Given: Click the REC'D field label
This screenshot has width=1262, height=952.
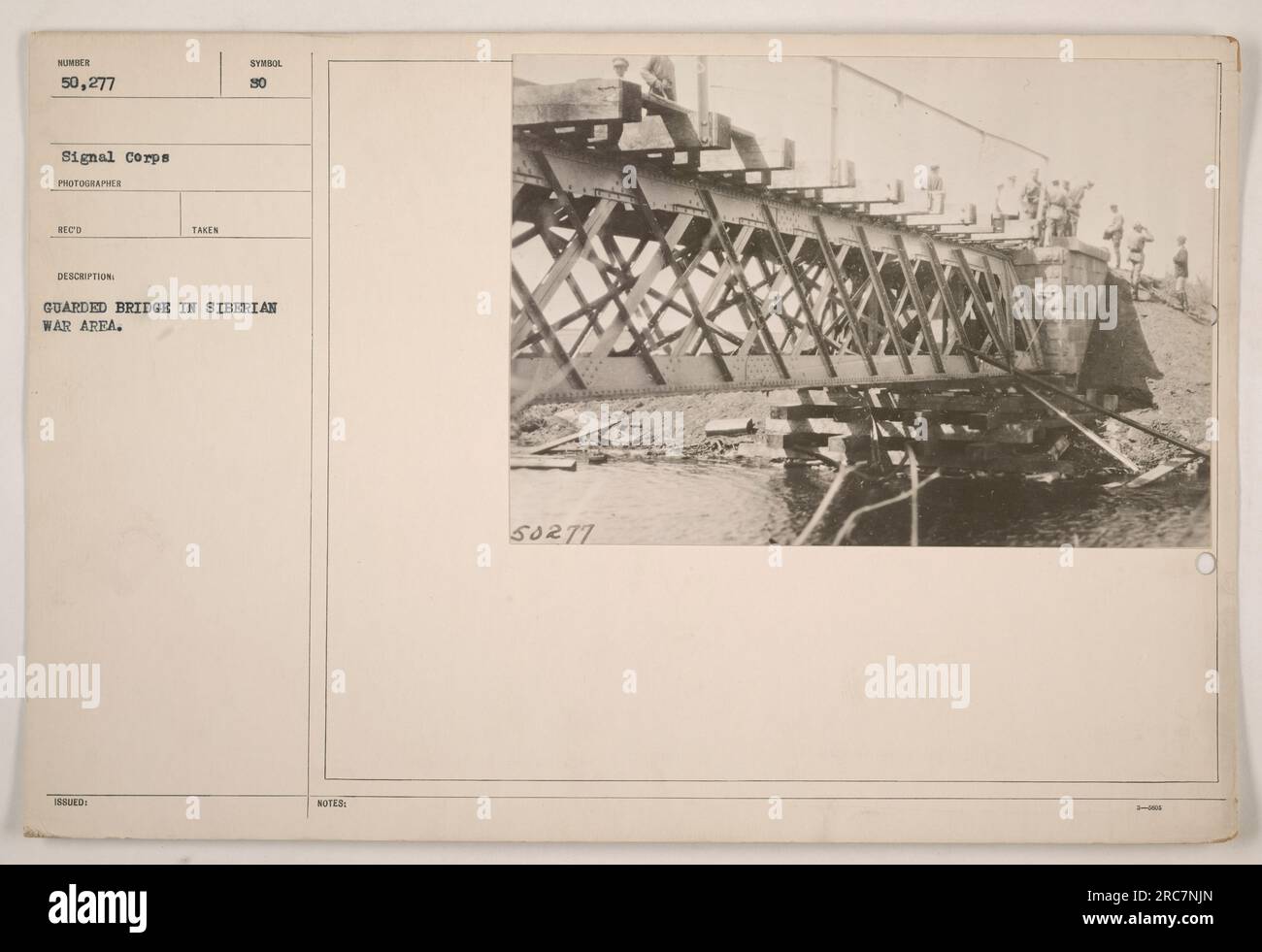Looking at the screenshot, I should coord(70,230).
